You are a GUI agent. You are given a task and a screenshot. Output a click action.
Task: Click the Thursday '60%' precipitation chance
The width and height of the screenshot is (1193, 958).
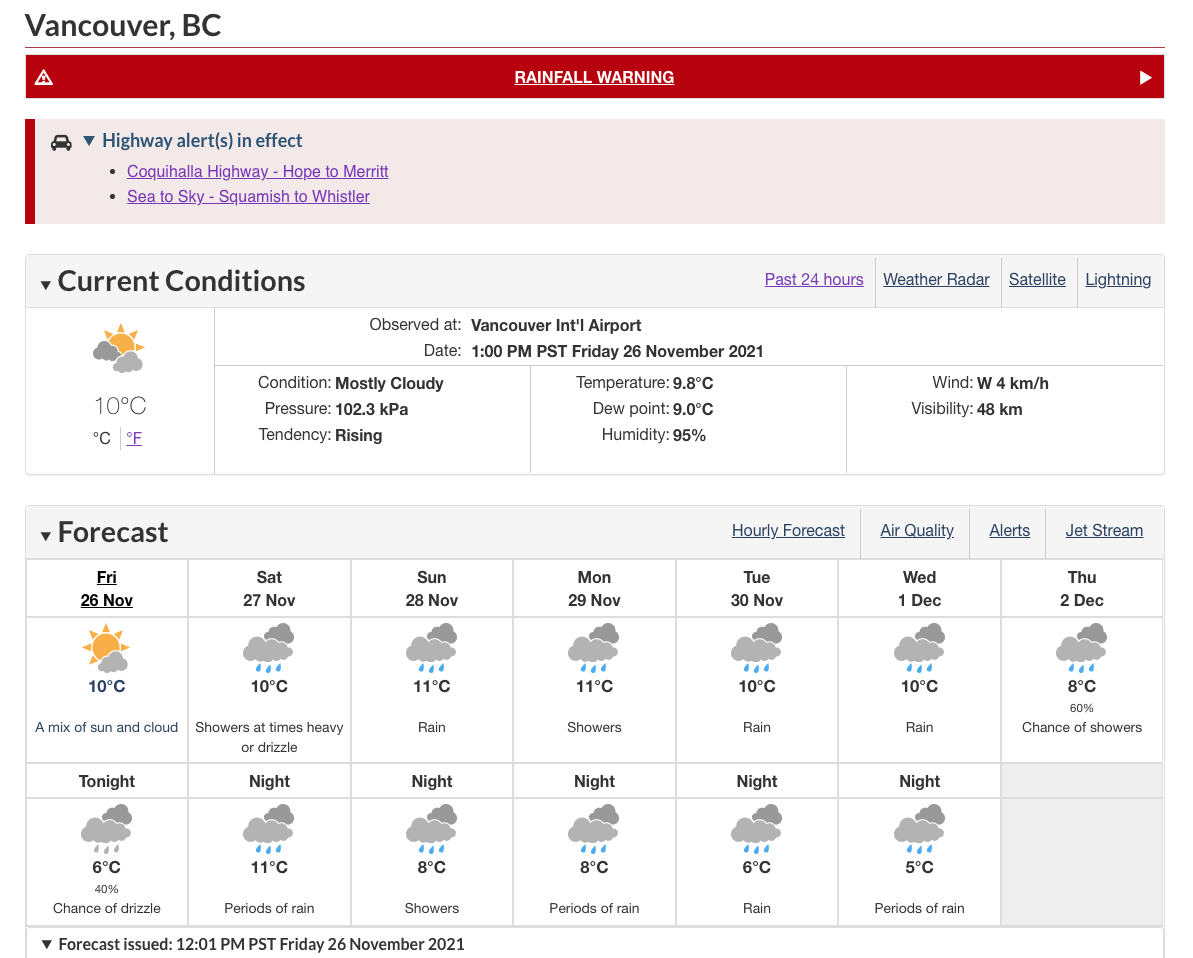tap(1081, 708)
